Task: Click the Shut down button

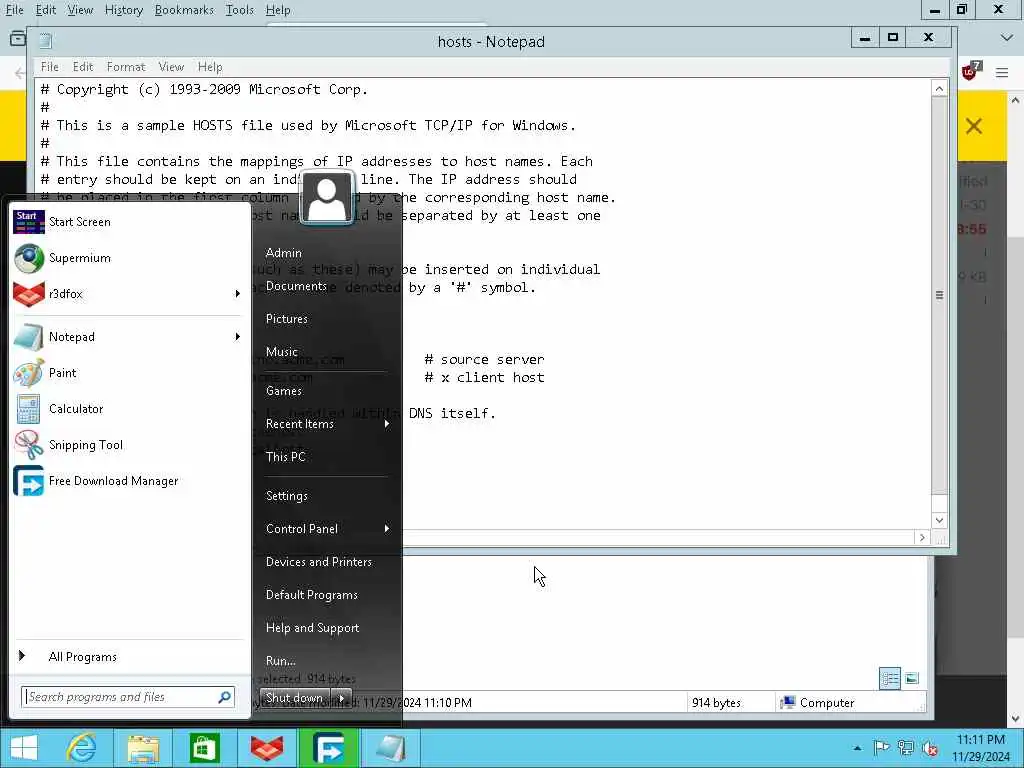Action: 295,698
